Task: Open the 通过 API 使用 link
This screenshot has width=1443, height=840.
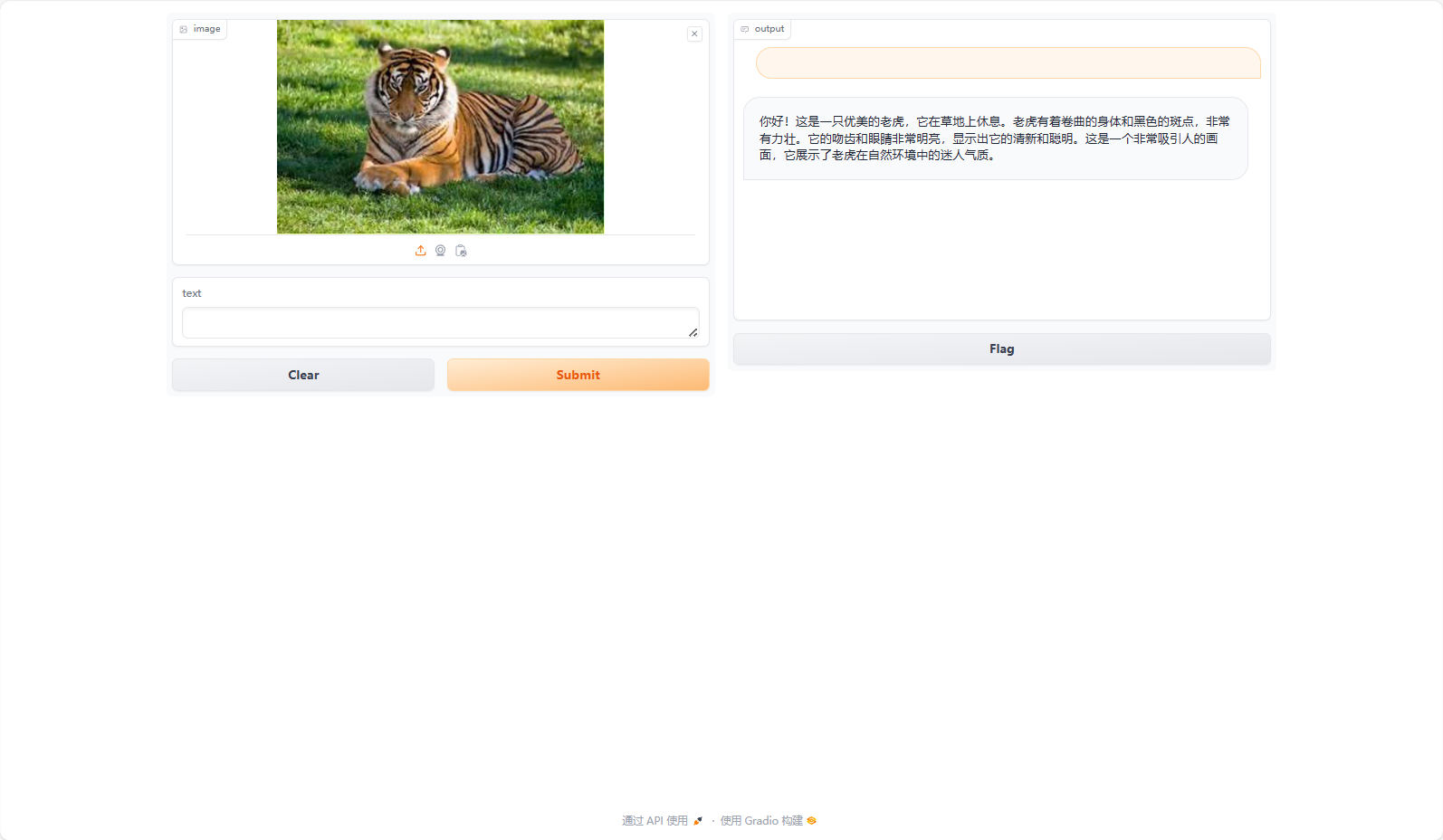Action: 655,821
